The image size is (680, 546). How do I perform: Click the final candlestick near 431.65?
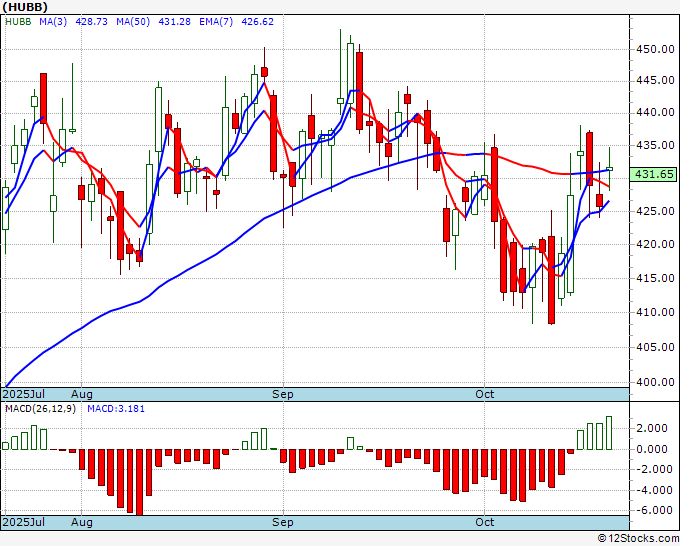pos(609,169)
